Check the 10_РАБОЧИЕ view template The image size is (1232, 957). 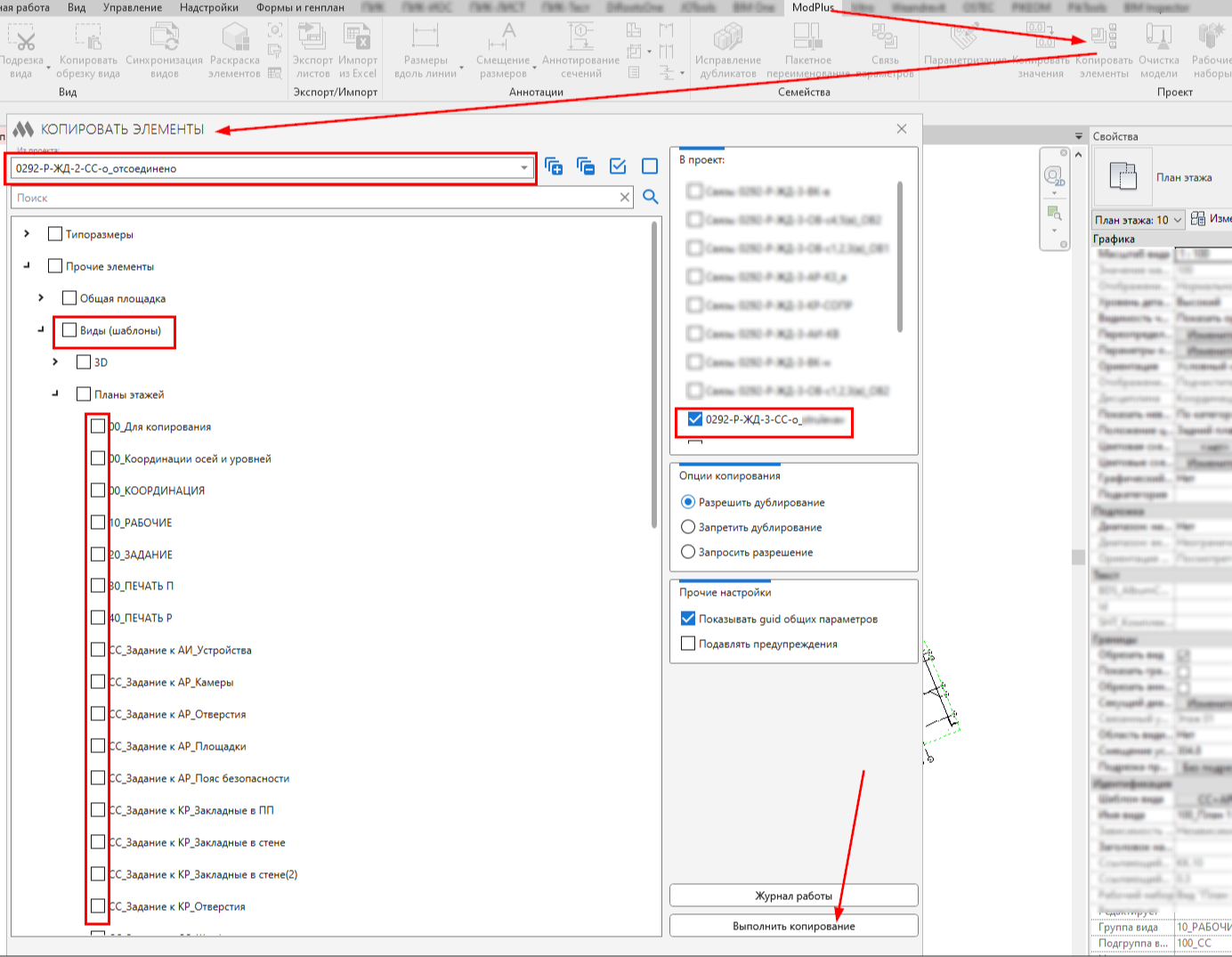(98, 523)
